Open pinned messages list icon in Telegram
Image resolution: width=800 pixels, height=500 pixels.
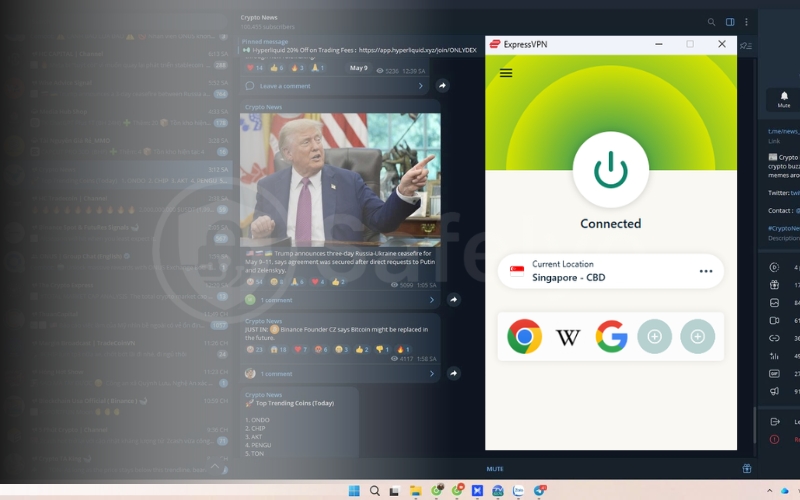tap(745, 46)
